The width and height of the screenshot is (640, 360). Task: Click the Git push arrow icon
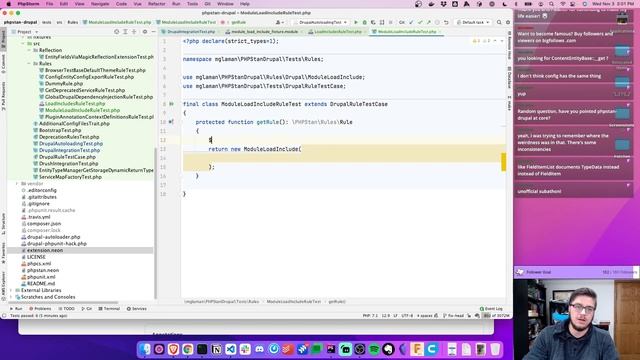[429, 22]
